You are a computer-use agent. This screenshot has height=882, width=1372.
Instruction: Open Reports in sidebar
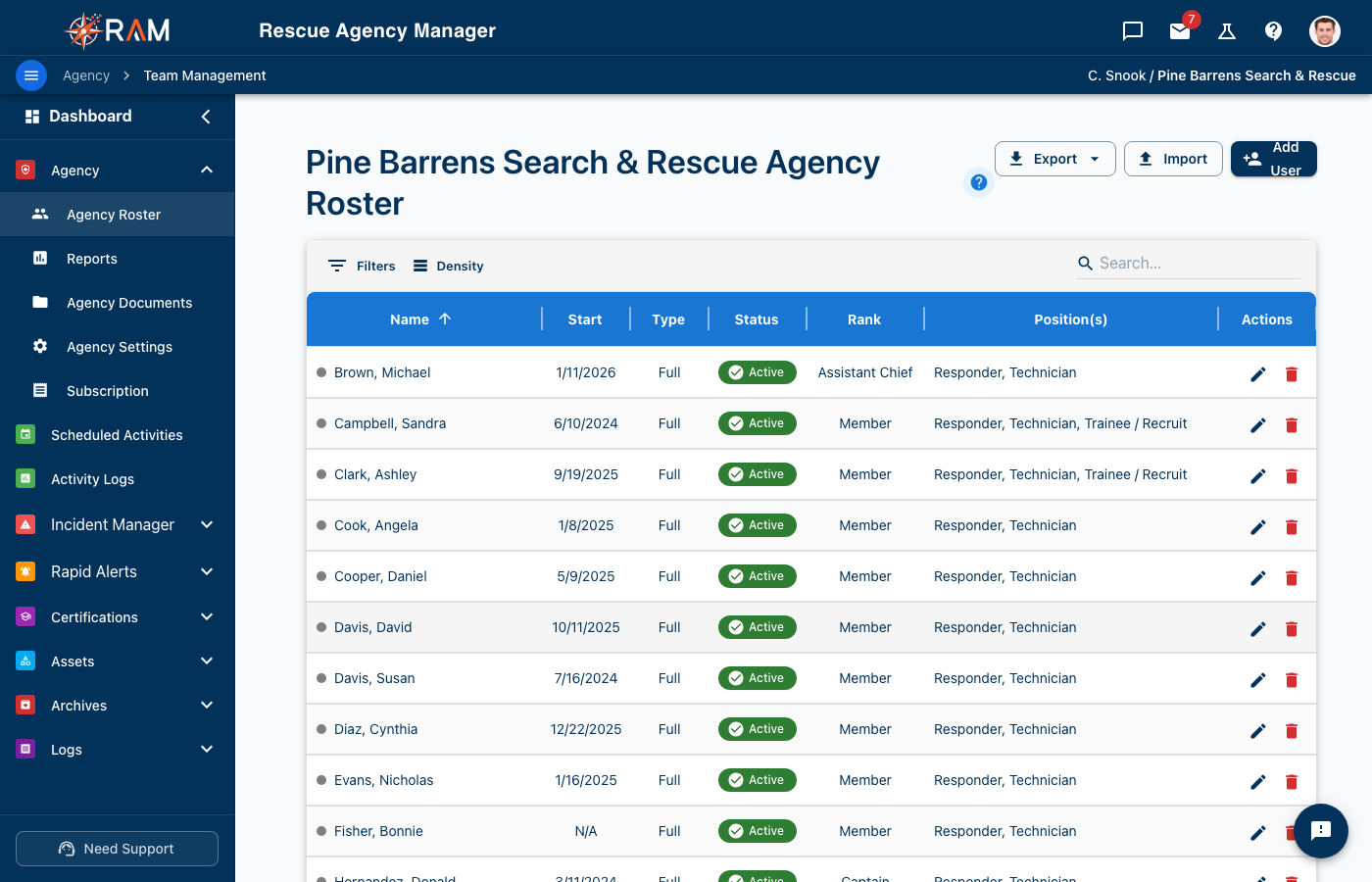(118, 259)
